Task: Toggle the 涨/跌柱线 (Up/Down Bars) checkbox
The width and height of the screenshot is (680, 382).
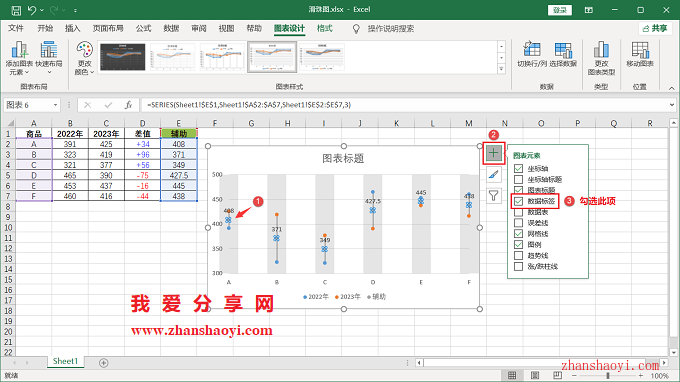Action: [518, 266]
